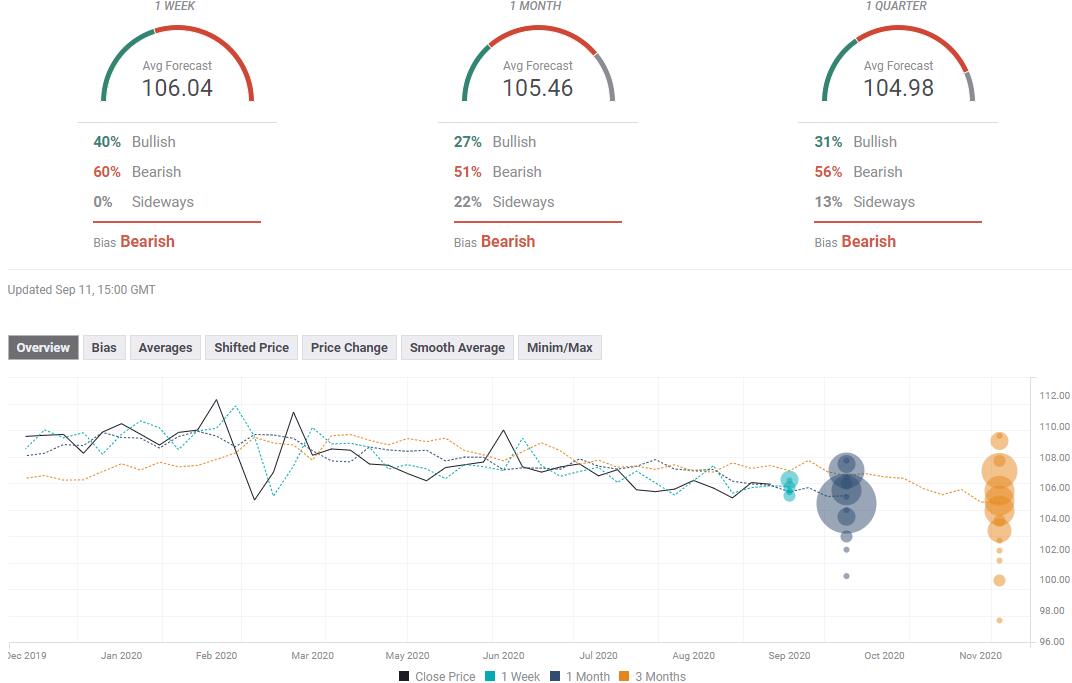Click the lowest navy 1 Month forecast dot
The image size is (1072, 683).
[846, 576]
